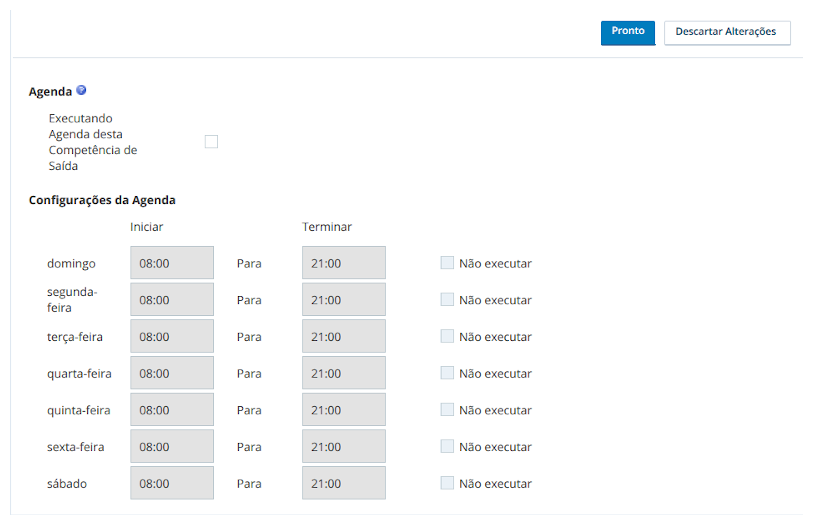Select sexta-feira start time field

point(172,447)
